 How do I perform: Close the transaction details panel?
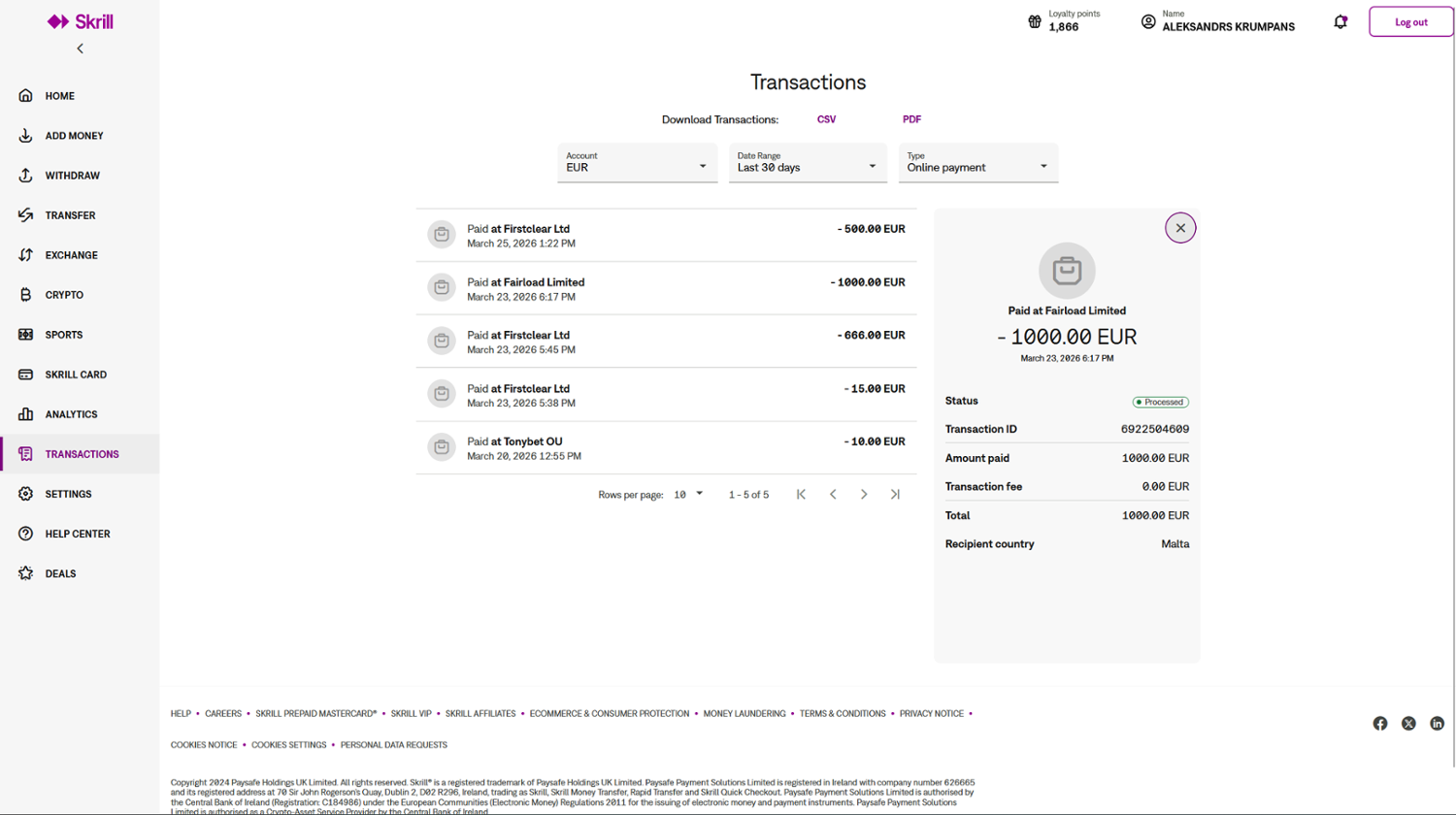[1180, 228]
